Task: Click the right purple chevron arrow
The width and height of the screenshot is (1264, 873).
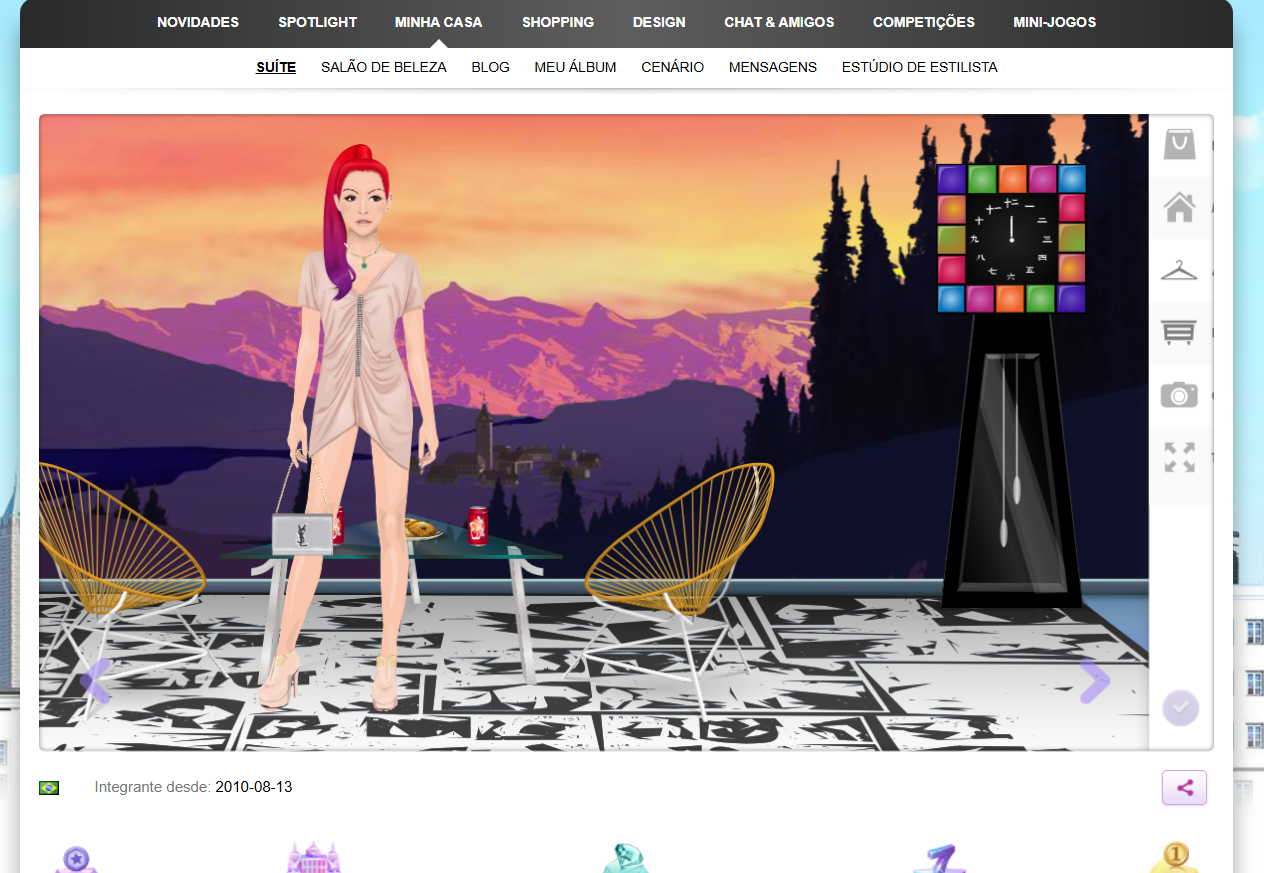Action: pos(1096,681)
